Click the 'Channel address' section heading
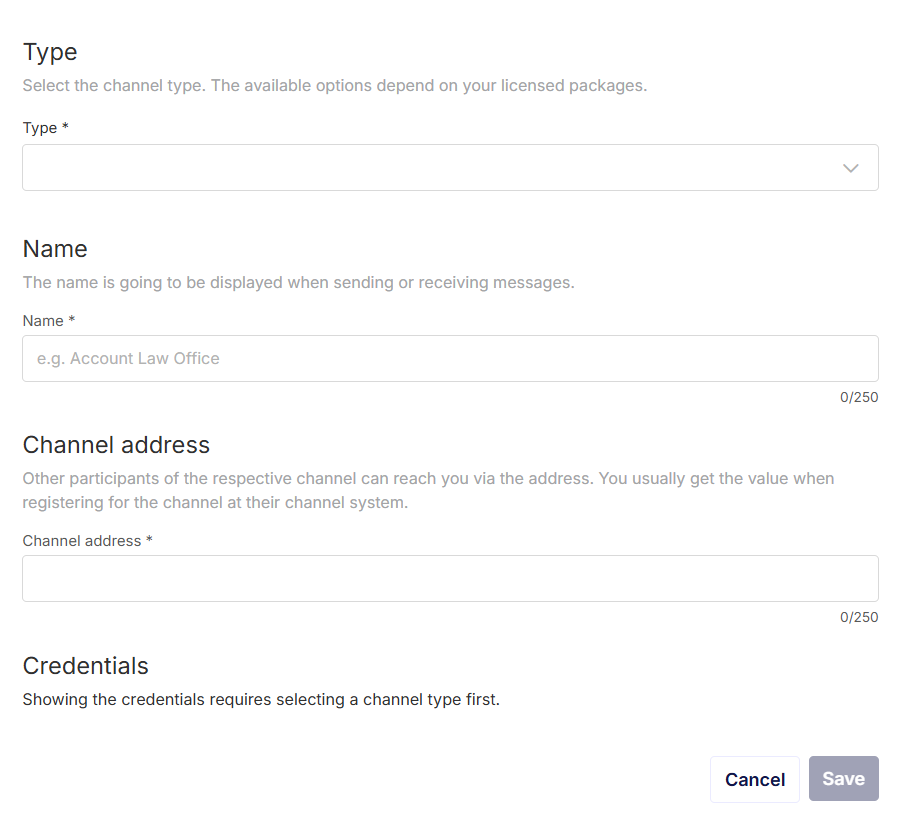This screenshot has width=902, height=815. pyautogui.click(x=116, y=445)
